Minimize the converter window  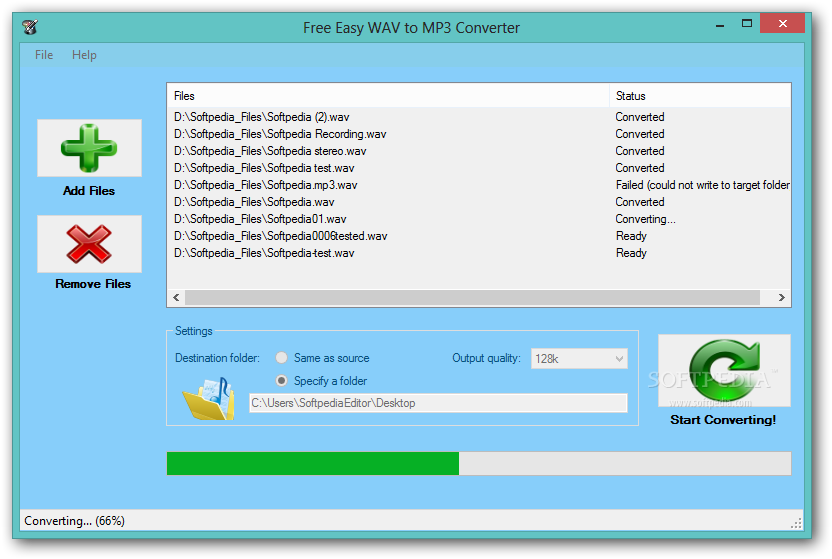(720, 24)
